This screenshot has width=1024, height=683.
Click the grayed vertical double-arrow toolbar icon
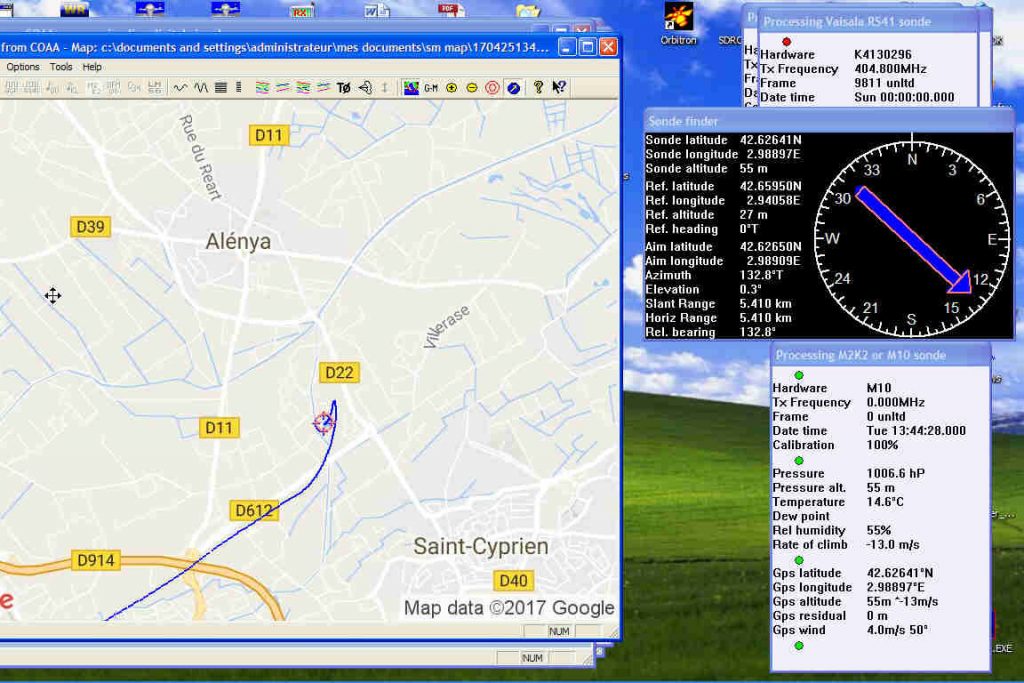pos(385,87)
